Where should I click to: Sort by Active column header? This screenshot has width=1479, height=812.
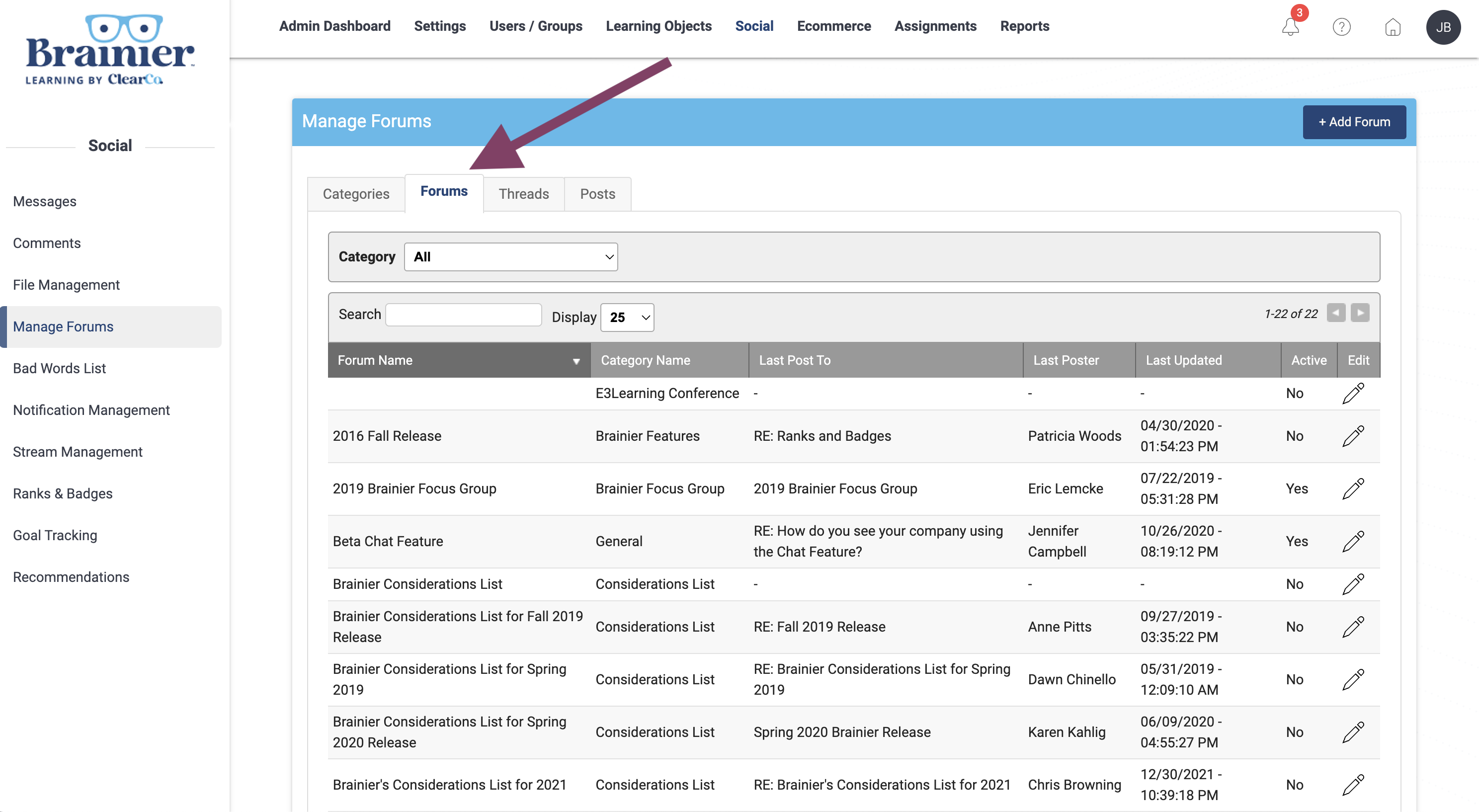pyautogui.click(x=1309, y=360)
